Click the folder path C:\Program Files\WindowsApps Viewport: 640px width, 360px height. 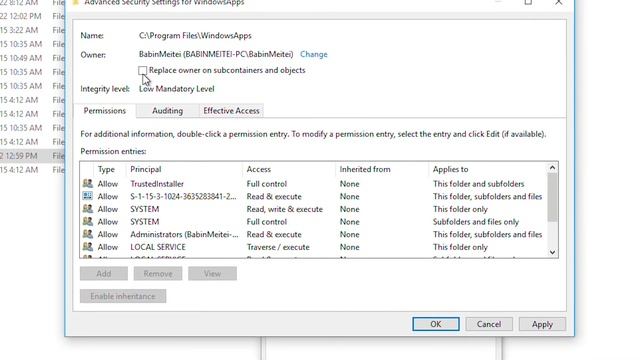195,36
